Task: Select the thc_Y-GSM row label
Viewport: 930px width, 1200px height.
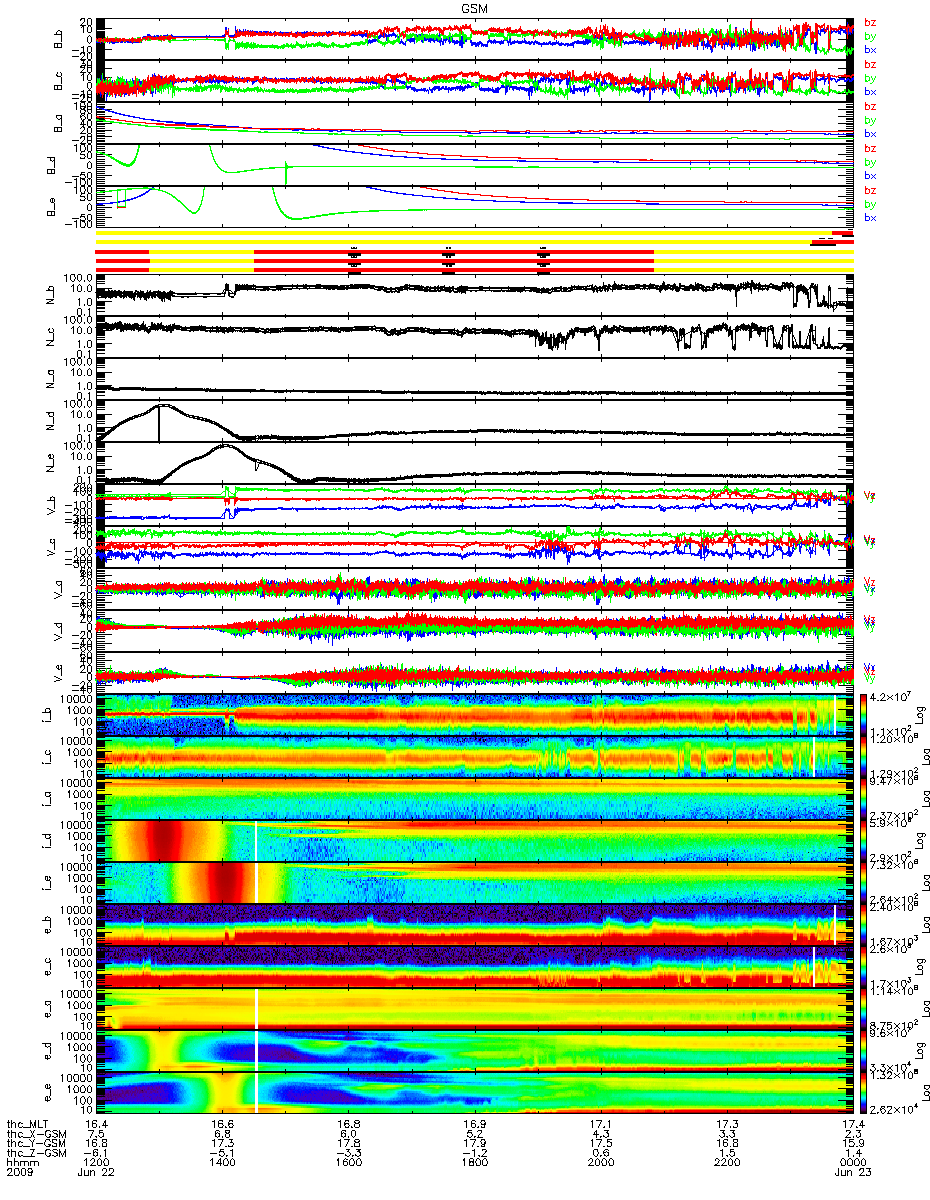Action: (x=37, y=1143)
